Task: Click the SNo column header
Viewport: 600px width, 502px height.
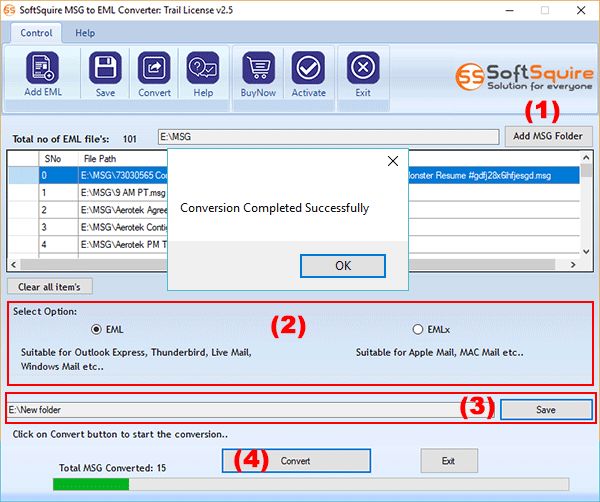Action: [58, 159]
